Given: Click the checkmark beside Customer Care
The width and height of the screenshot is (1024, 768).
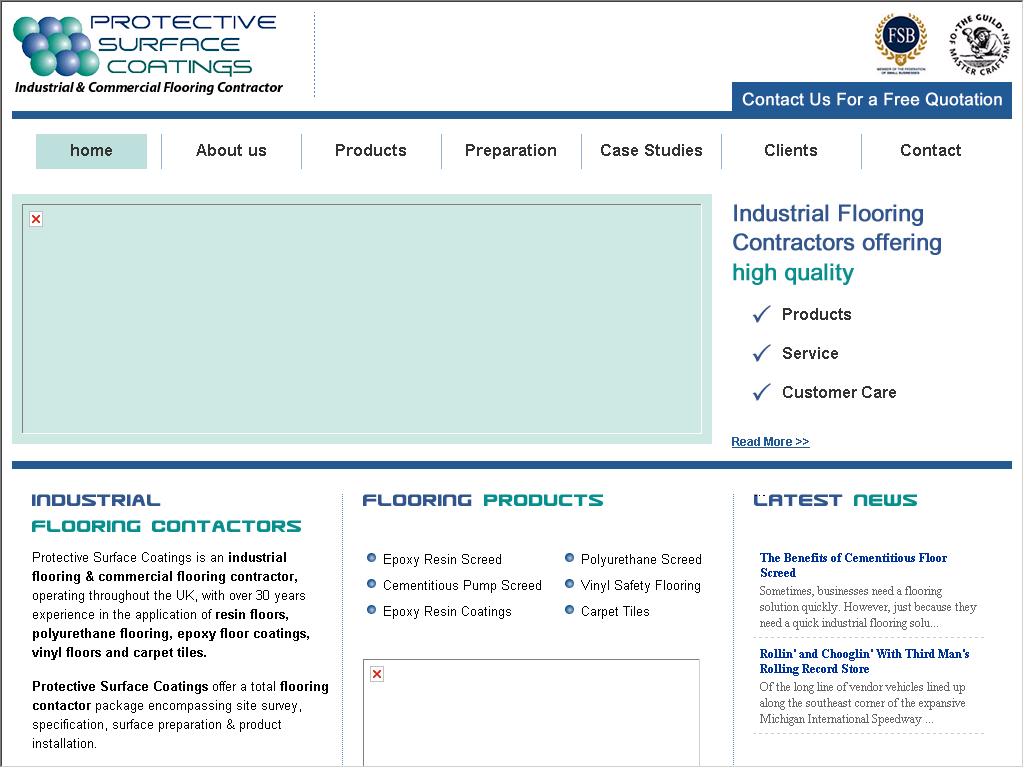Looking at the screenshot, I should (761, 392).
